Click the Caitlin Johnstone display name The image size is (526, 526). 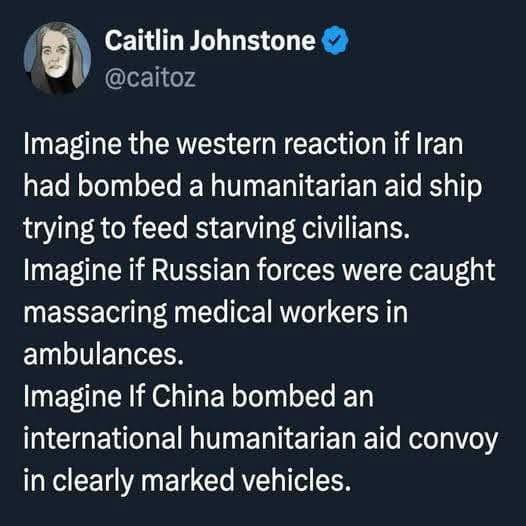click(210, 40)
